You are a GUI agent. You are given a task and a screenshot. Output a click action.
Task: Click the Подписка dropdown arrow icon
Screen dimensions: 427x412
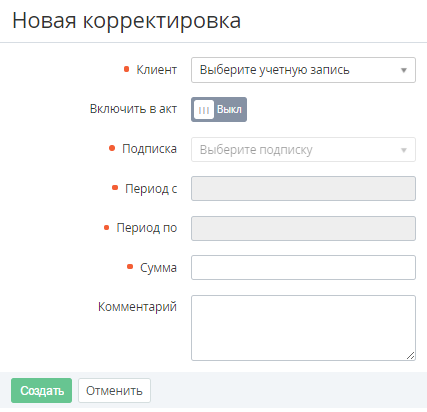404,150
